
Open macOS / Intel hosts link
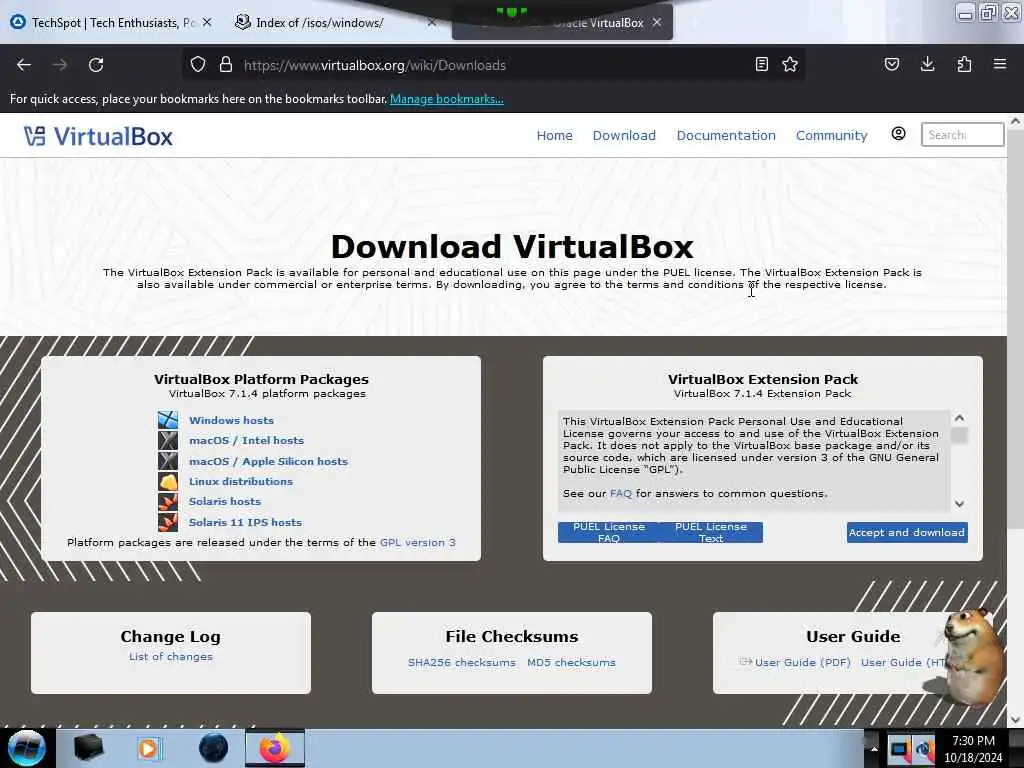tap(246, 440)
